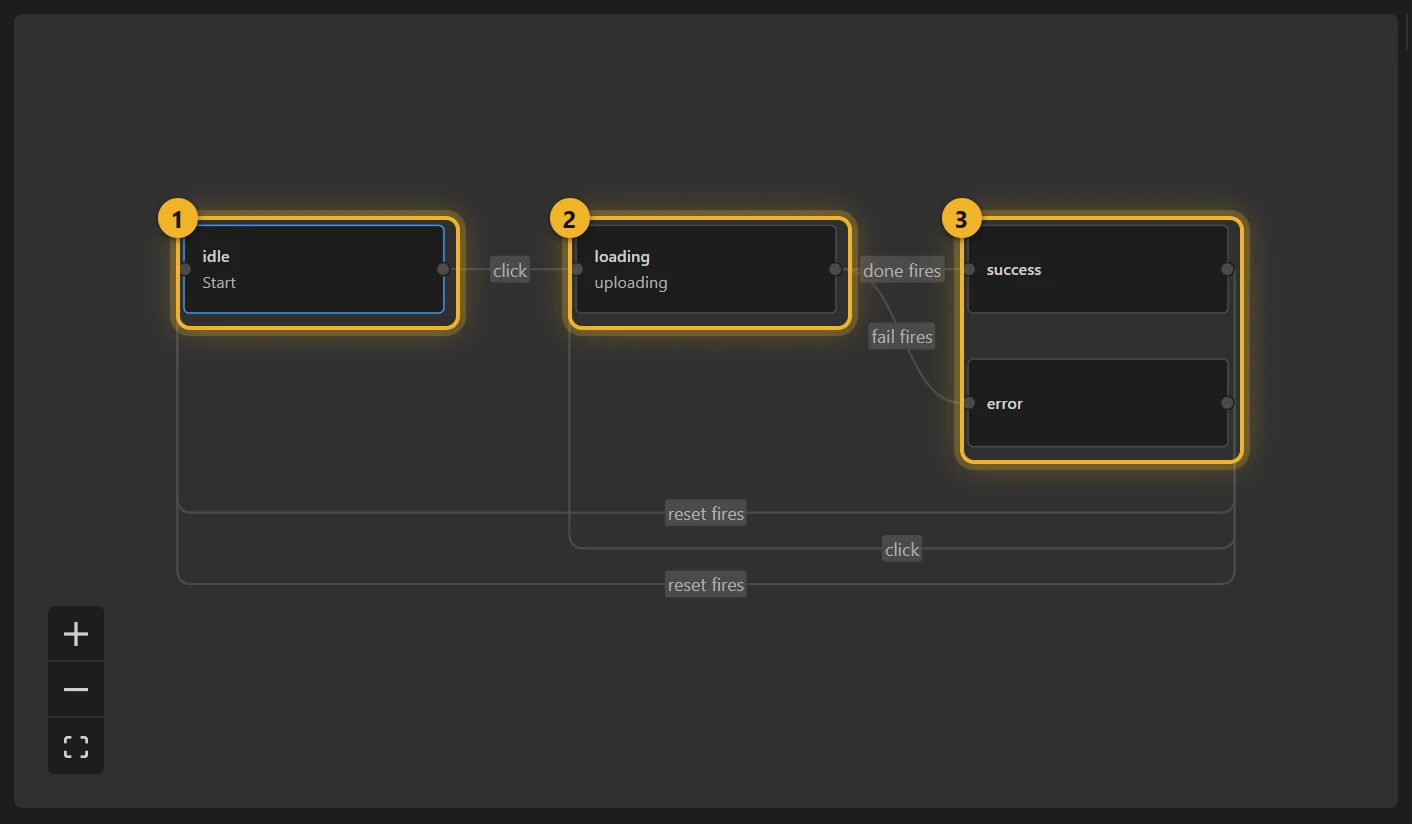Click the 'fail fires' transition label

pyautogui.click(x=902, y=337)
